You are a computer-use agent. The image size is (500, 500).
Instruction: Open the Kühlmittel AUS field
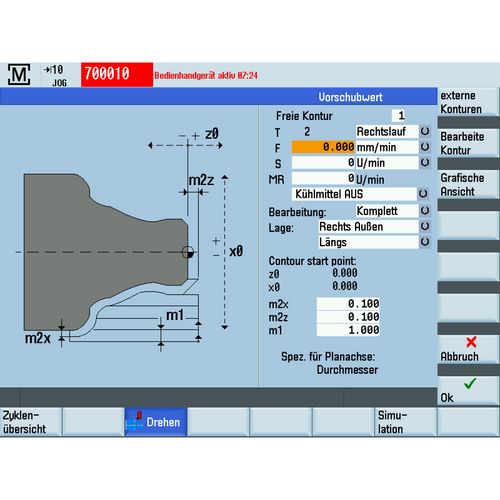pos(354,194)
